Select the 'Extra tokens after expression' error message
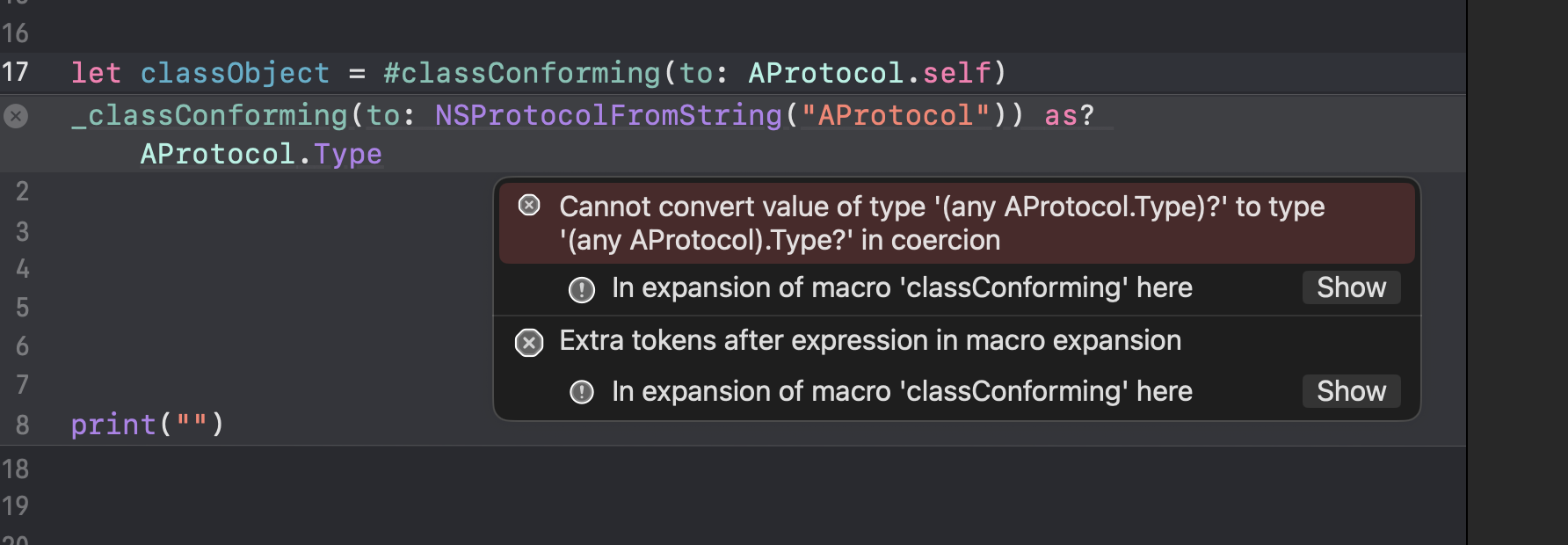This screenshot has width=1568, height=545. [x=870, y=341]
